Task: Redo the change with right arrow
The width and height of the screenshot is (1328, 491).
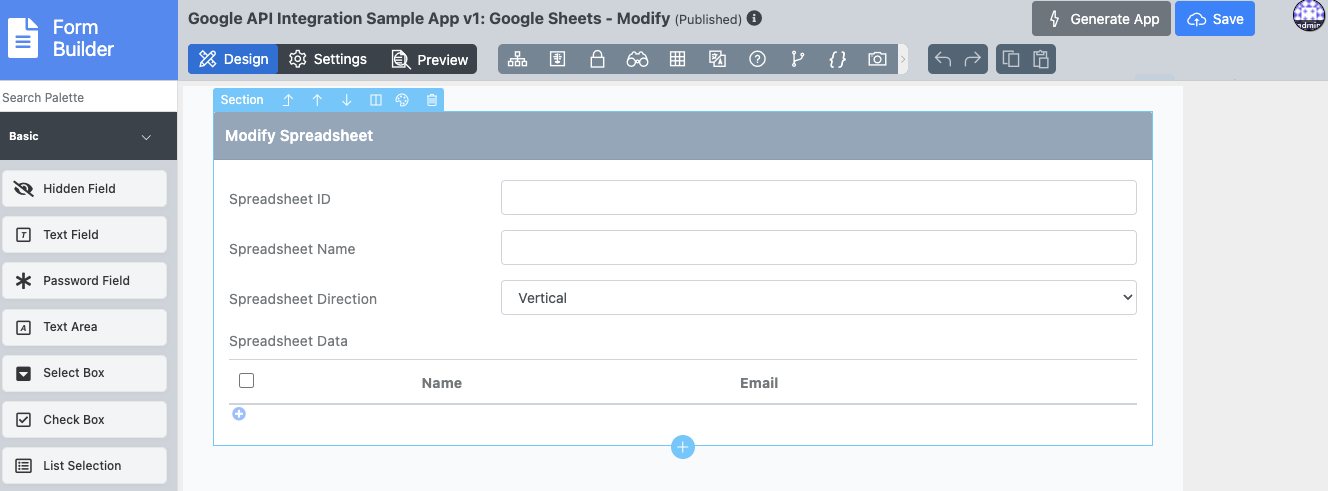Action: tap(972, 59)
